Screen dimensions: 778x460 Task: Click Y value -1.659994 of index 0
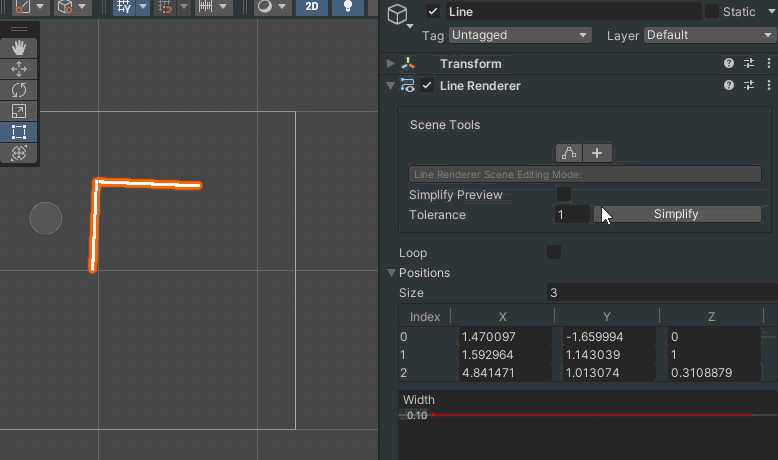click(x=609, y=337)
